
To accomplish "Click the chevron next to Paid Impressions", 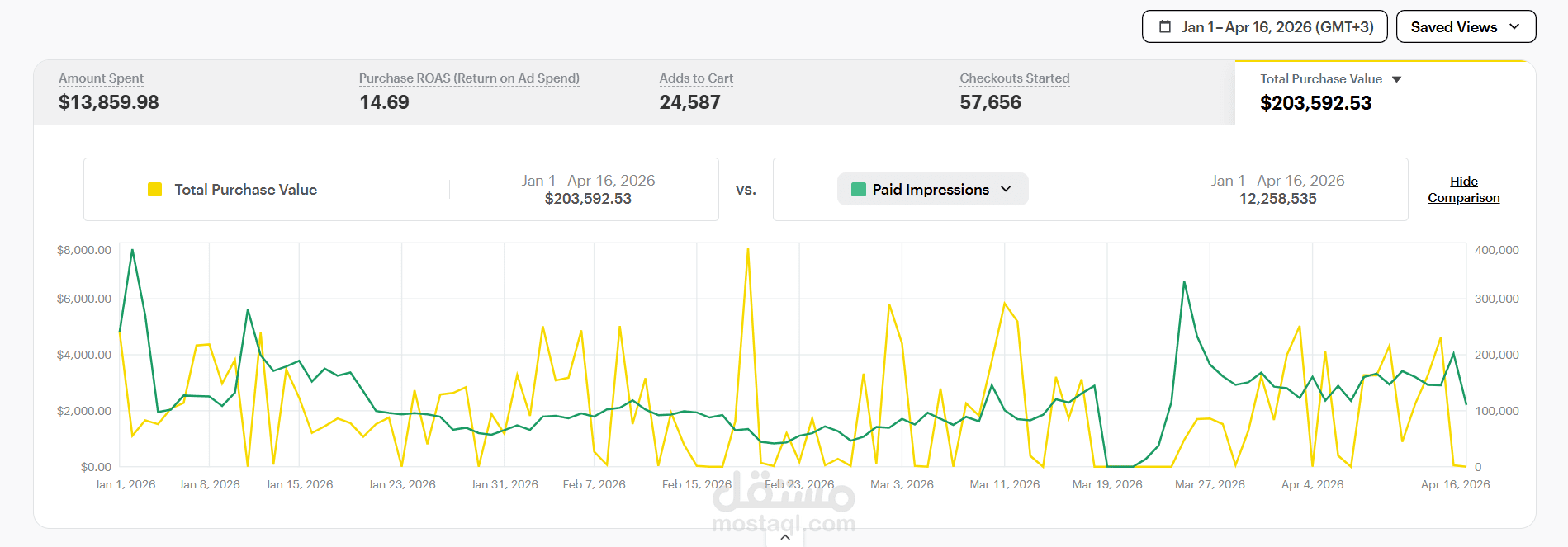I will click(1006, 189).
